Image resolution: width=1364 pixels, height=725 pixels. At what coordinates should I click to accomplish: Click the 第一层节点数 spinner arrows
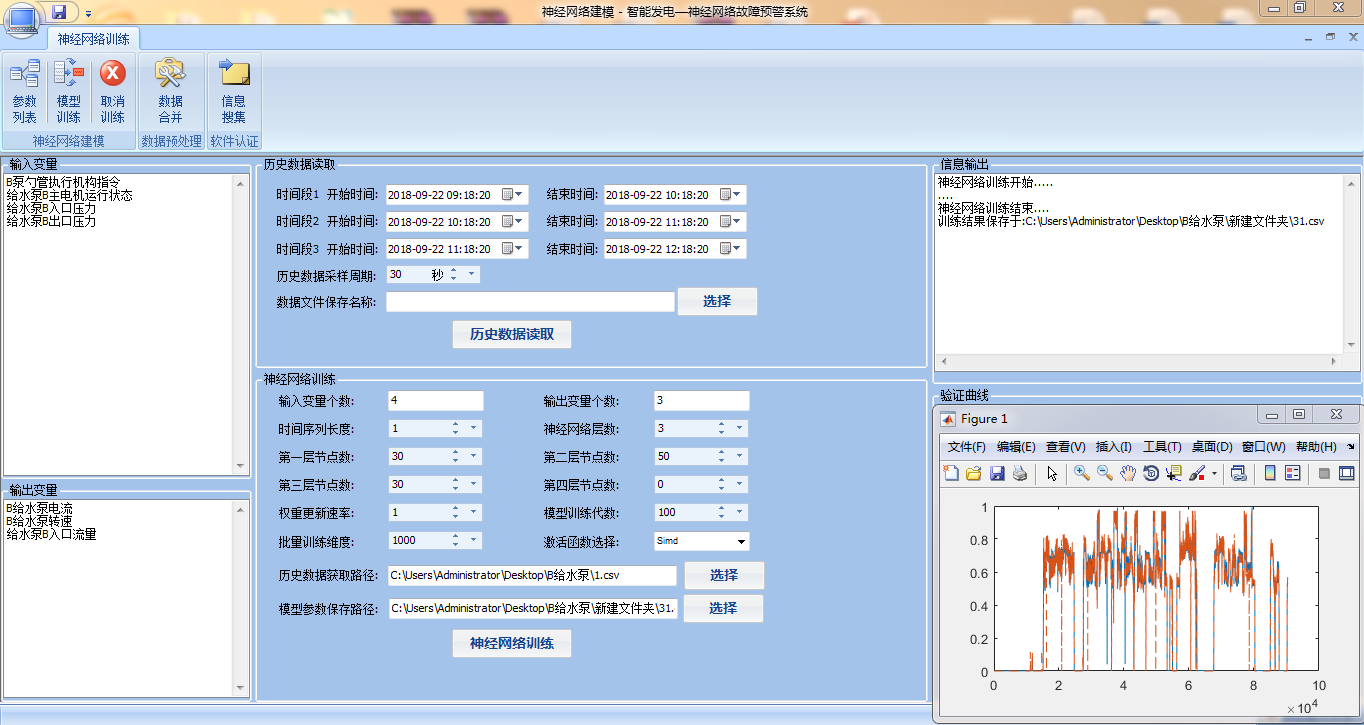click(455, 456)
